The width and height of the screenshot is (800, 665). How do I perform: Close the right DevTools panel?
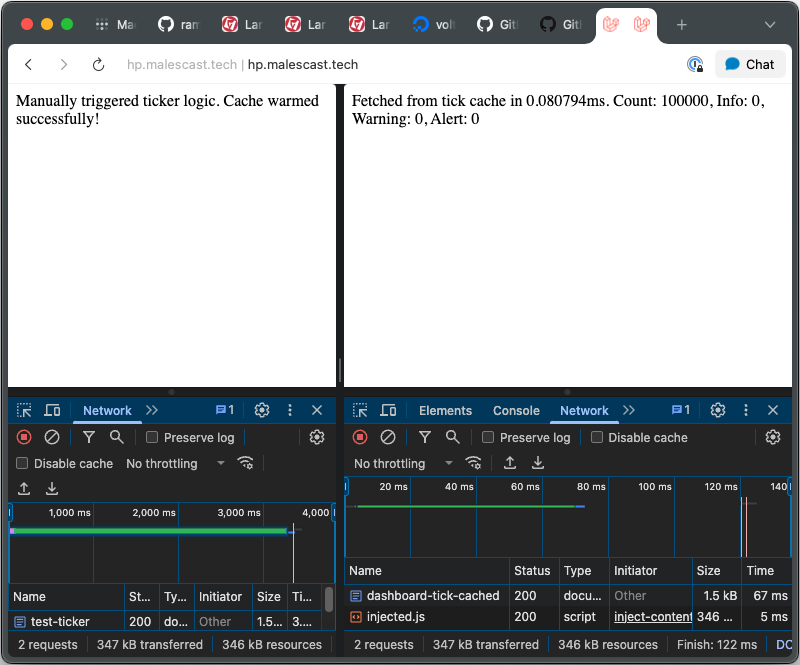[773, 410]
